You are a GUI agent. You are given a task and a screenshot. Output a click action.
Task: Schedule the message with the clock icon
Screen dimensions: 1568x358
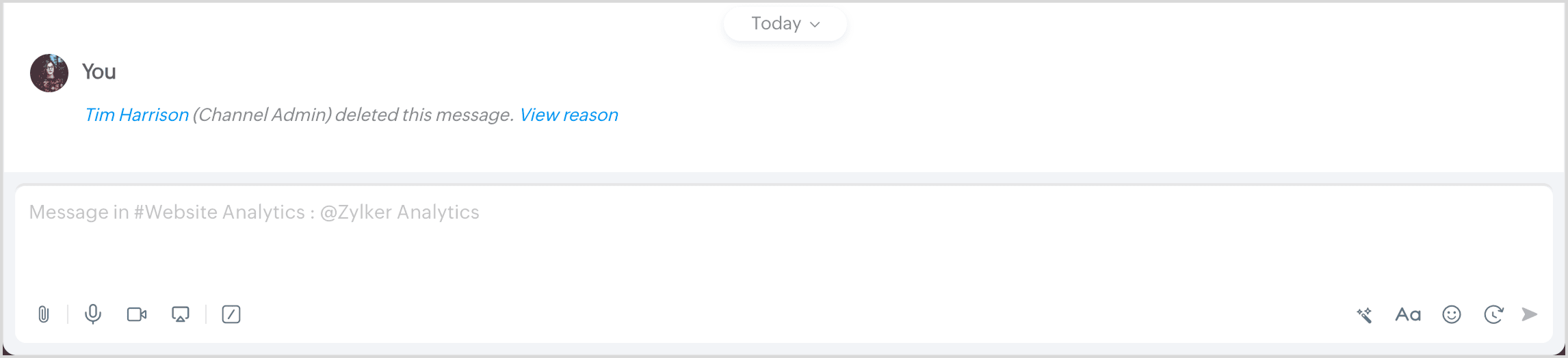(x=1493, y=314)
